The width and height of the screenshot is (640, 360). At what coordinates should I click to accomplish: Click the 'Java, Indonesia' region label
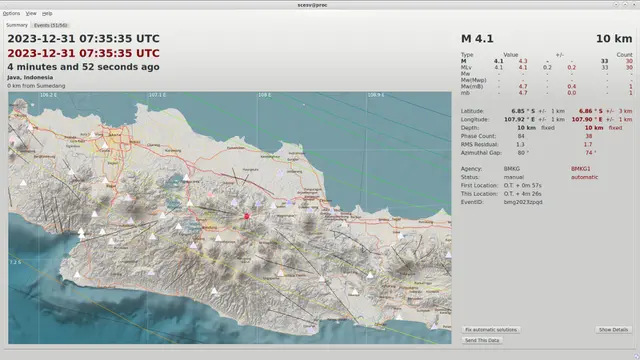click(30, 77)
